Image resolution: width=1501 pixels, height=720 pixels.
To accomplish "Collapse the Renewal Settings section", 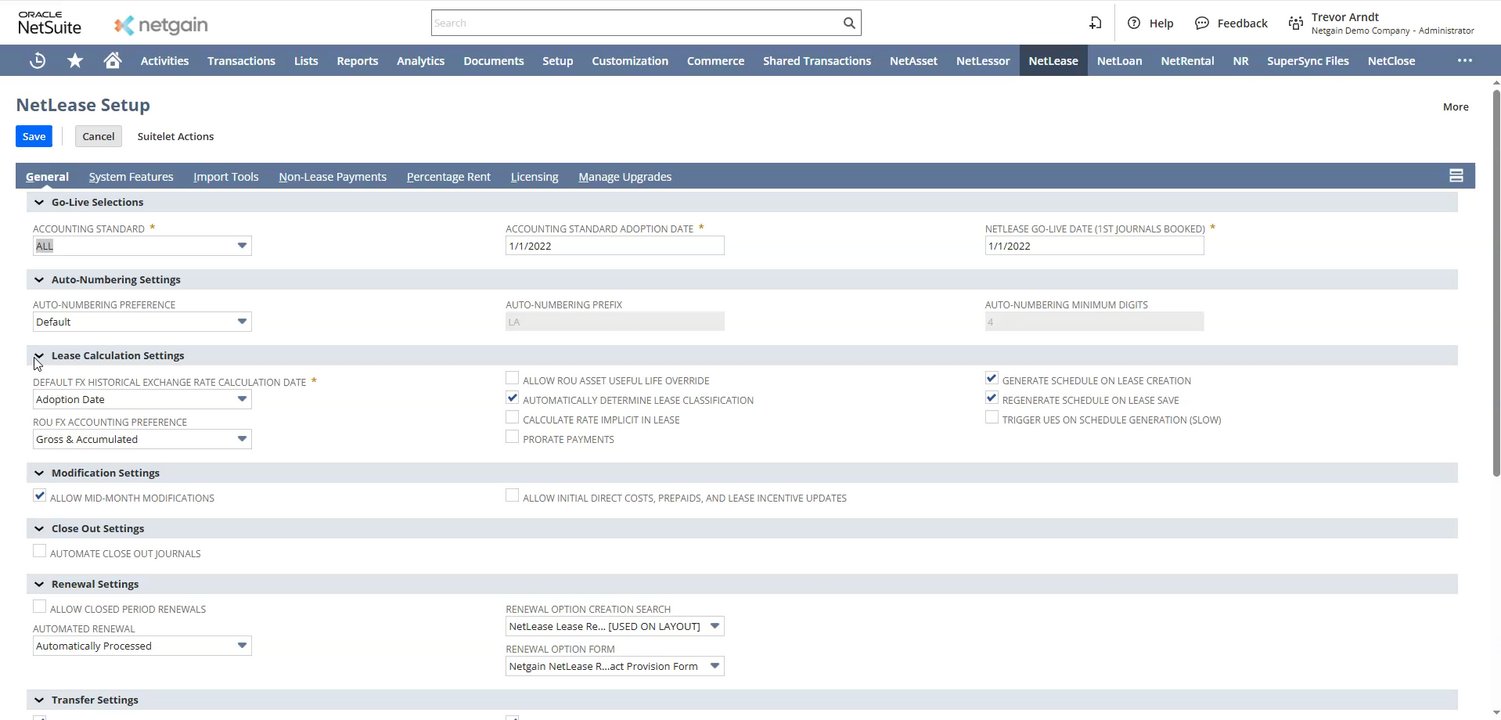I will point(39,584).
